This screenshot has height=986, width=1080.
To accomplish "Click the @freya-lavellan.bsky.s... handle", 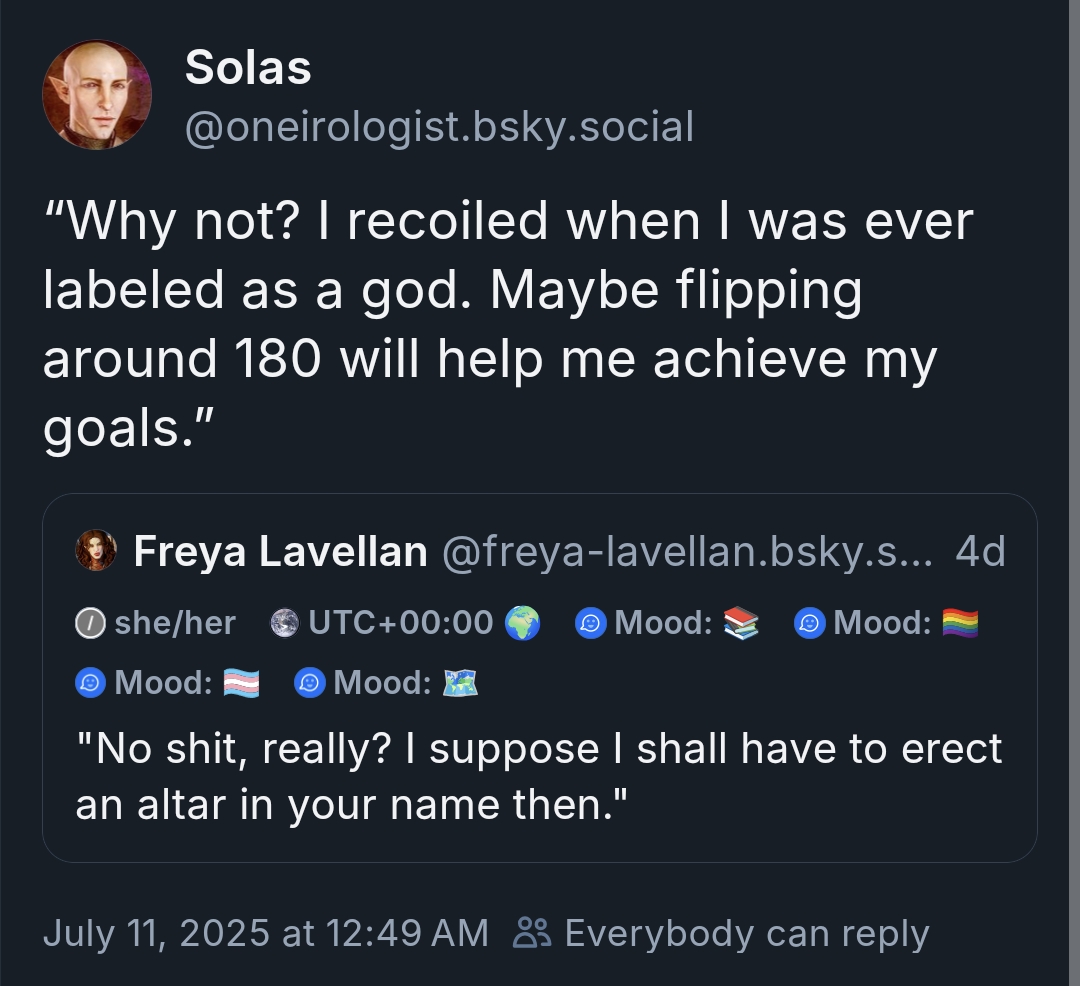I will pyautogui.click(x=686, y=551).
